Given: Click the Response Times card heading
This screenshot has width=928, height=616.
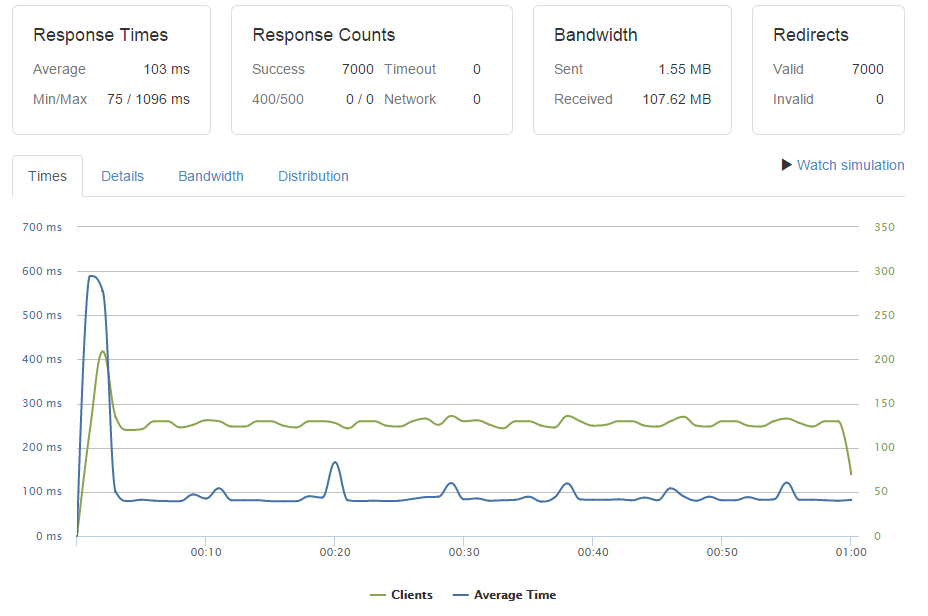Looking at the screenshot, I should pyautogui.click(x=100, y=35).
